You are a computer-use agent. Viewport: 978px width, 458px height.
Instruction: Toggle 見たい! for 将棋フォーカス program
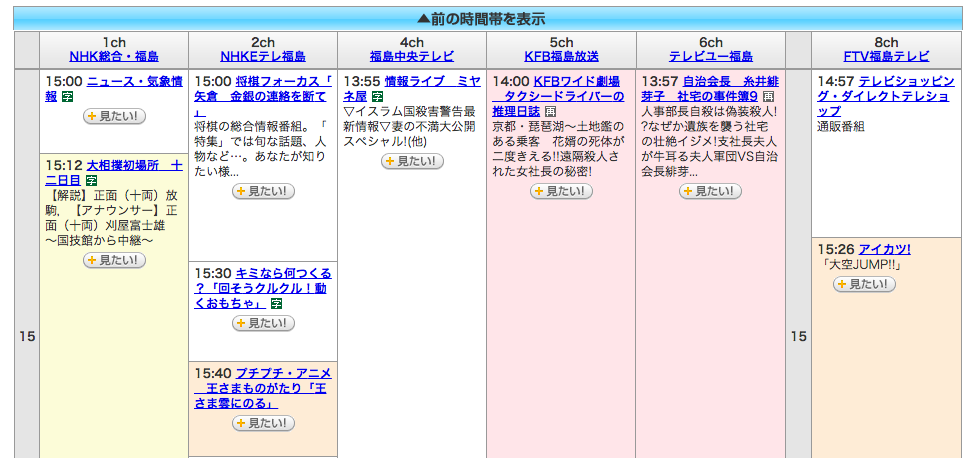[263, 191]
